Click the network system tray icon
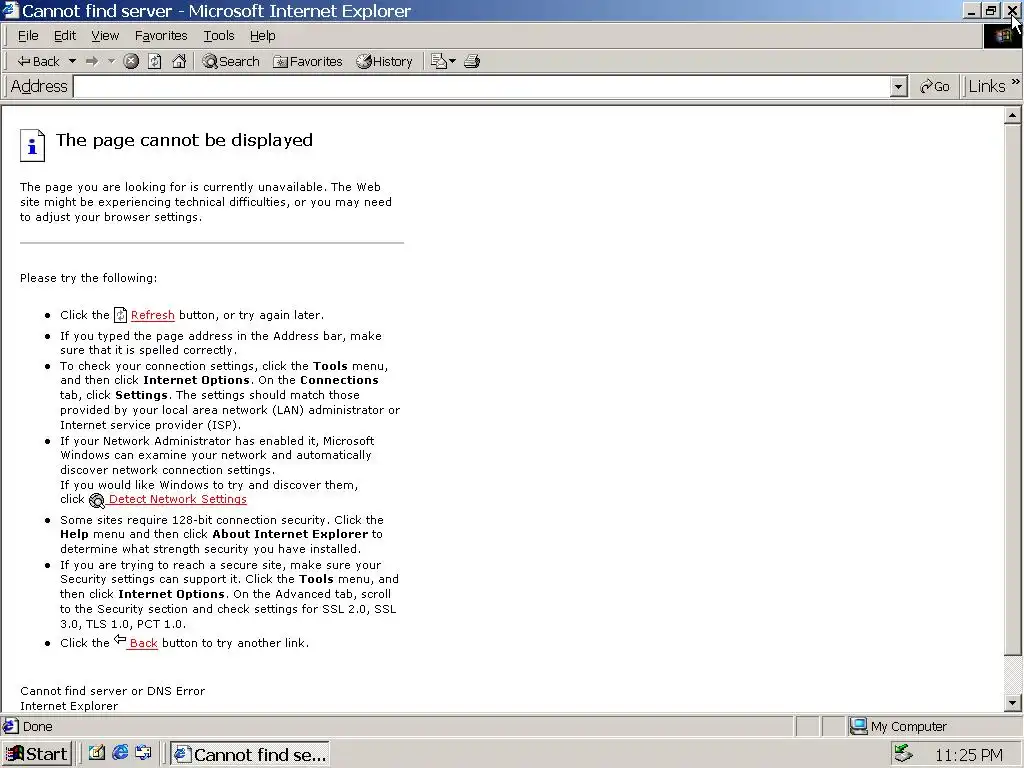 (903, 754)
